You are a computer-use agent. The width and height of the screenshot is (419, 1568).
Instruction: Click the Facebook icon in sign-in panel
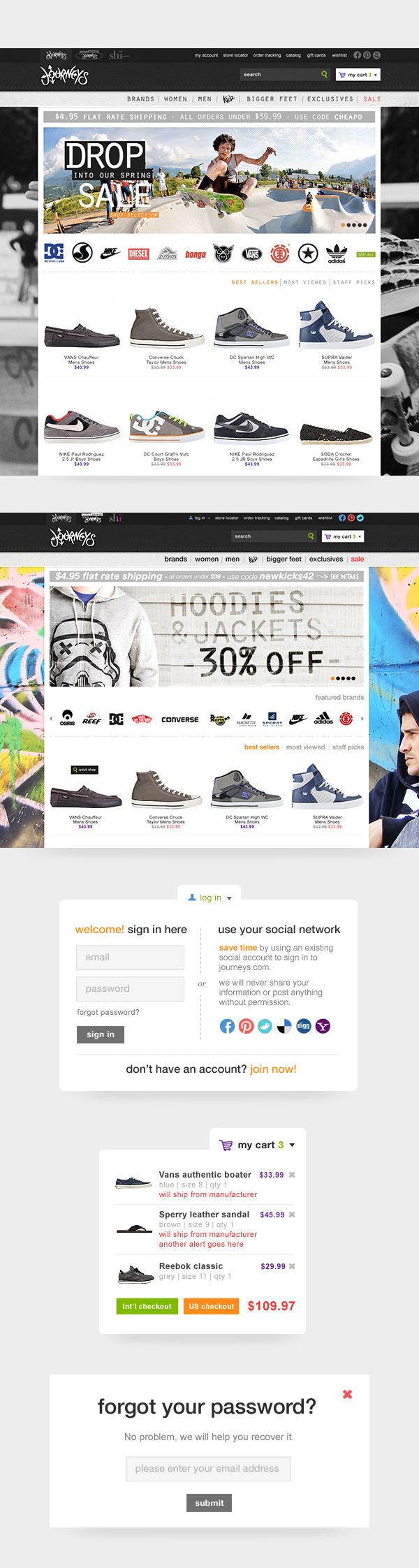click(x=227, y=1026)
